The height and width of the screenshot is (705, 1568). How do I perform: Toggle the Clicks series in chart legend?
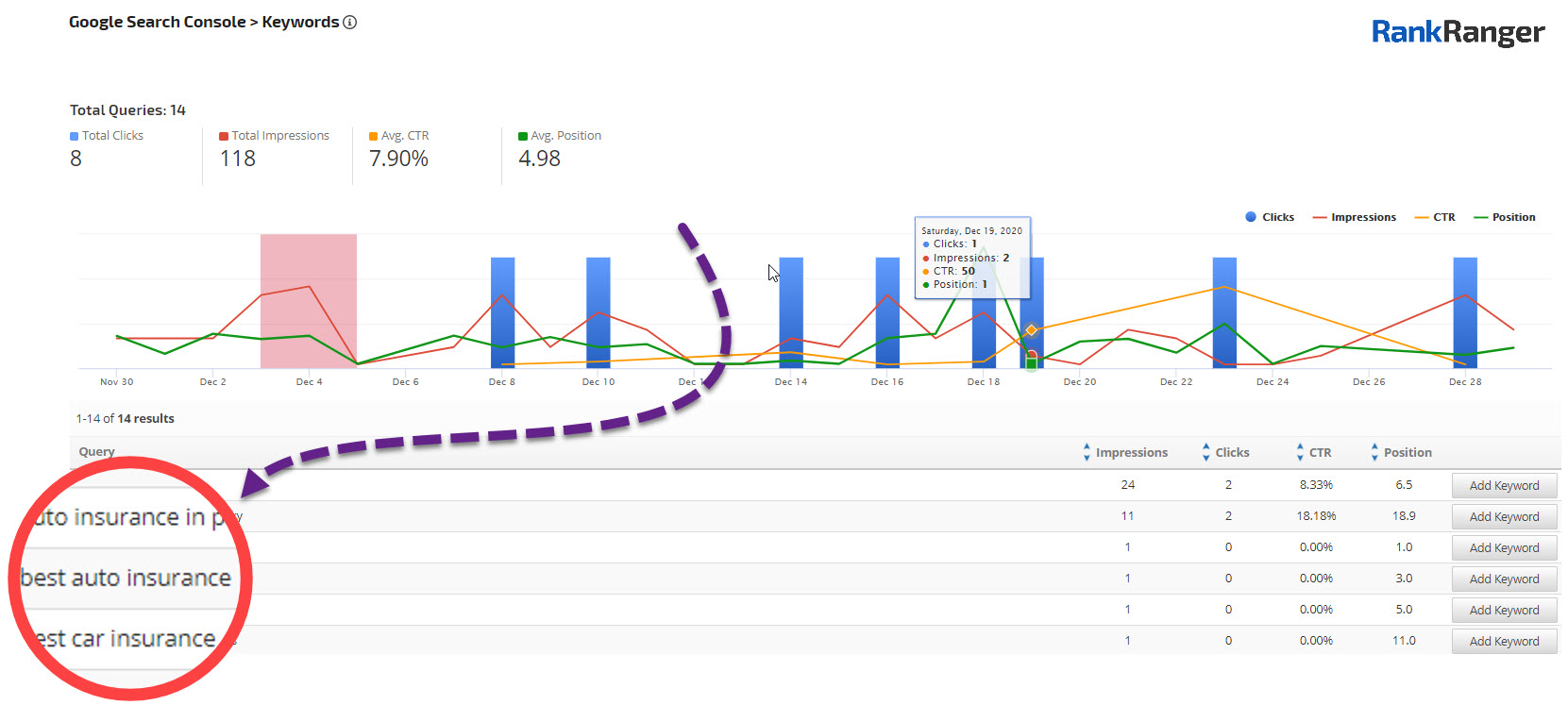(1269, 217)
